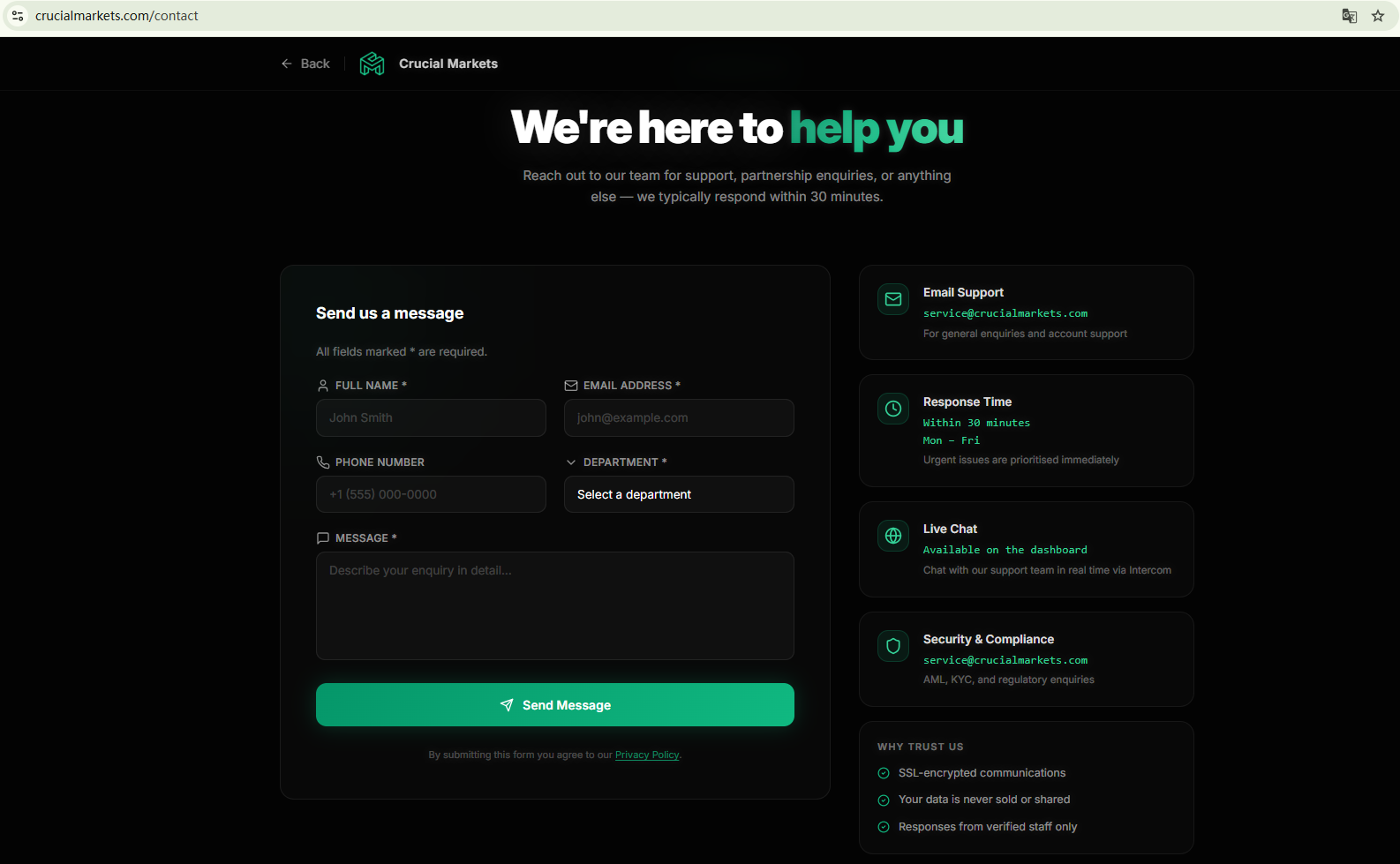
Task: Click the Response Time clock icon
Action: point(893,409)
